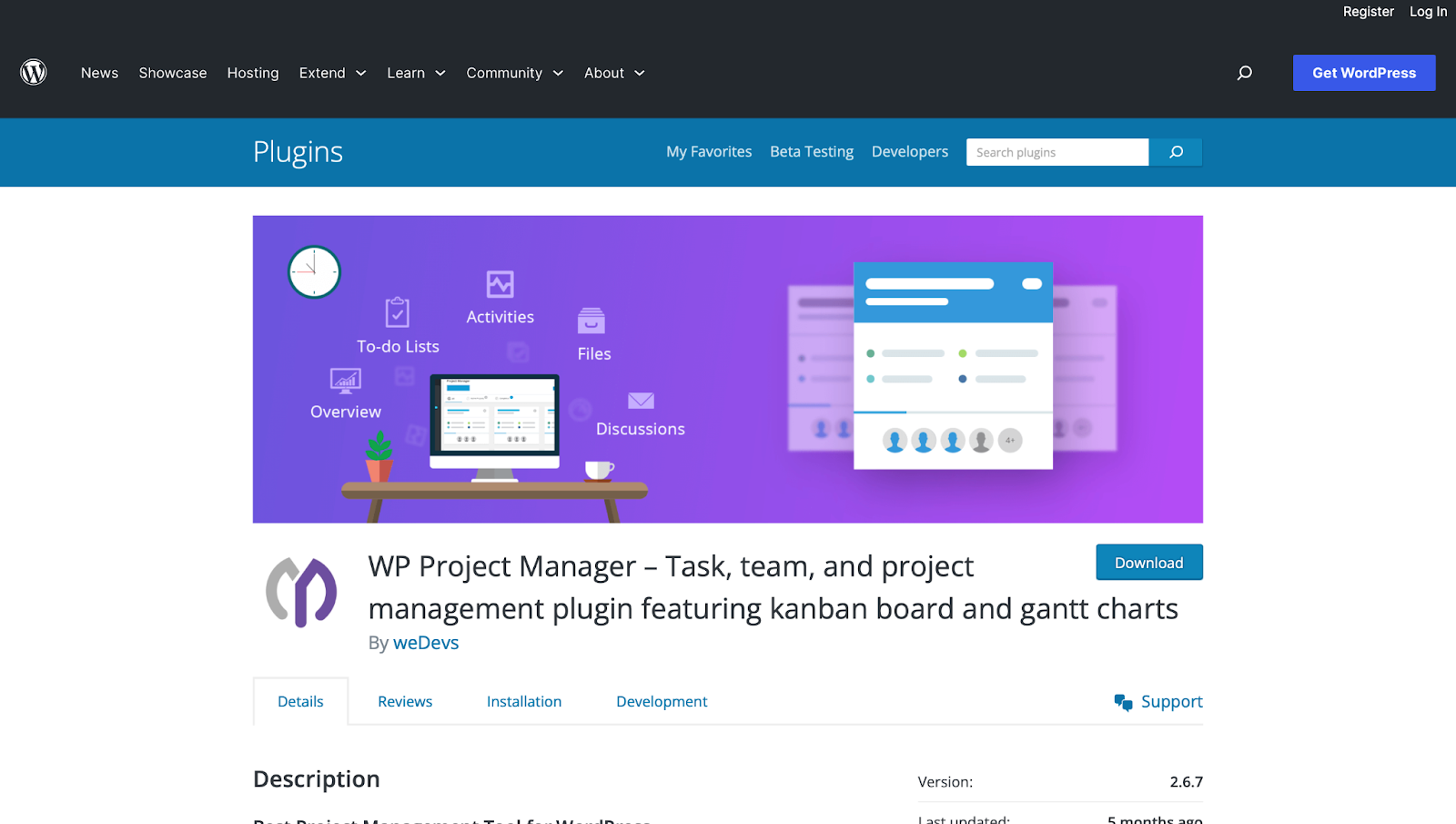The height and width of the screenshot is (824, 1456).
Task: Switch to the Development tab
Action: point(662,701)
